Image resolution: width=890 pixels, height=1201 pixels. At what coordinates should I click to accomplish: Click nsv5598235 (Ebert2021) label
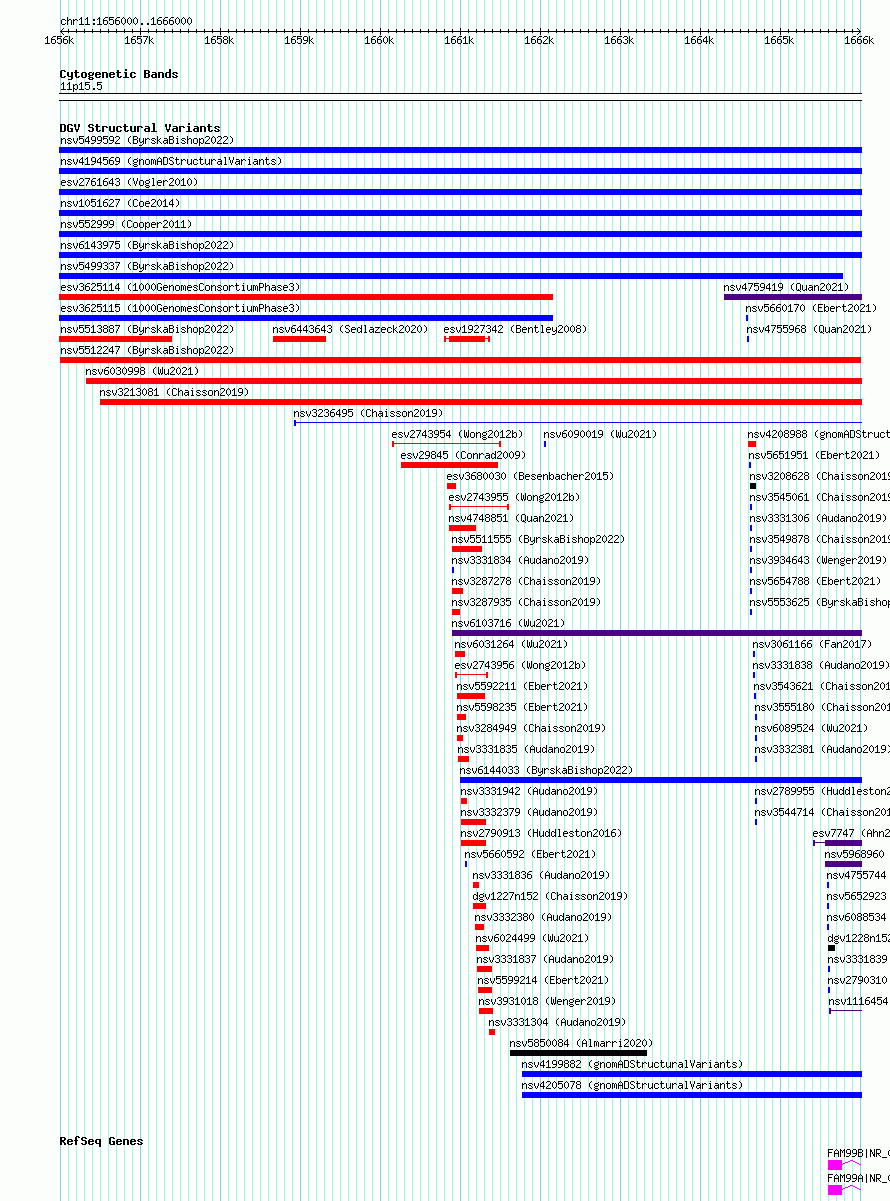[x=522, y=708]
